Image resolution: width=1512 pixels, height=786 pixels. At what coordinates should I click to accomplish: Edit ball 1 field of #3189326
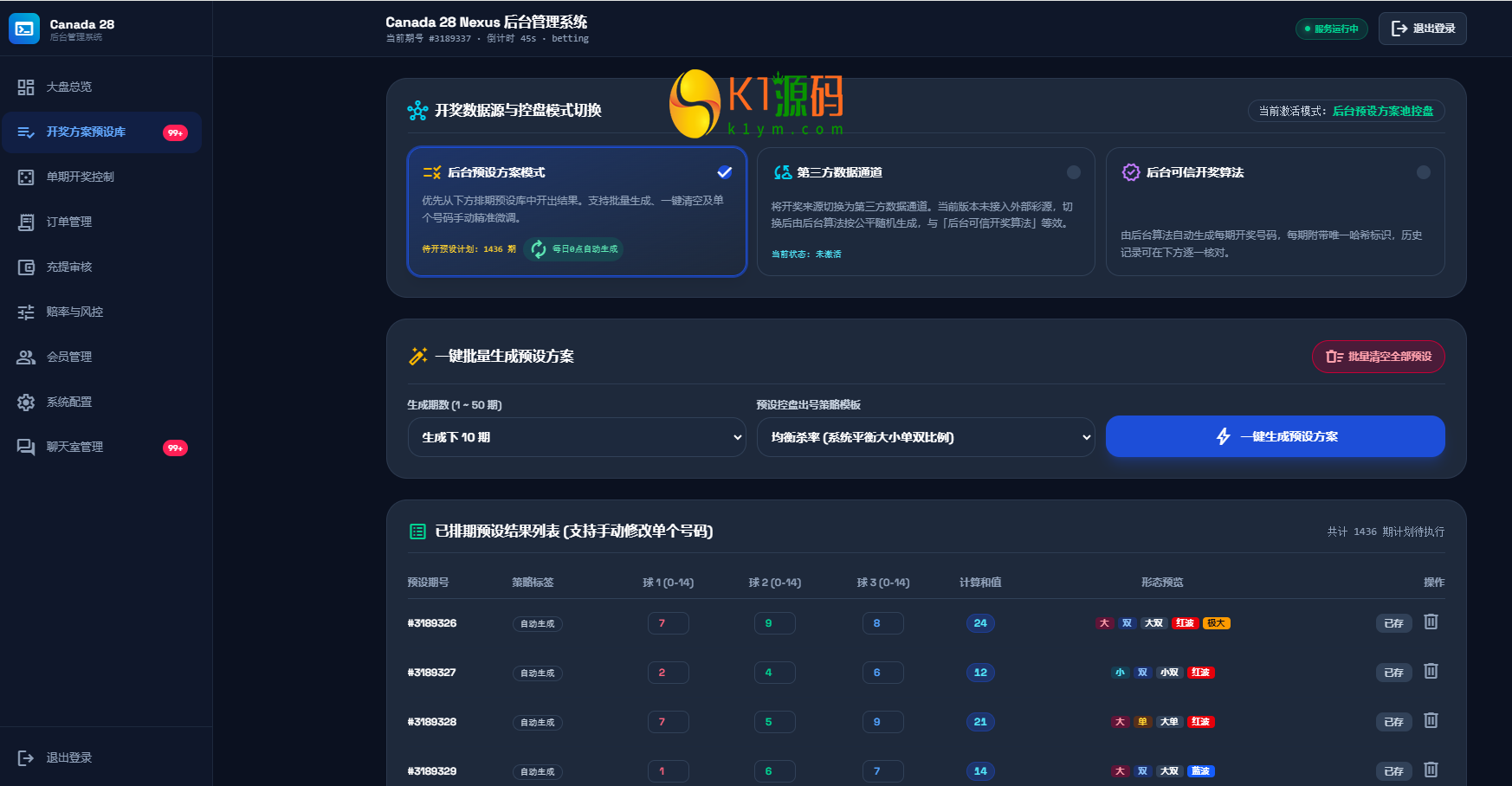pos(668,623)
